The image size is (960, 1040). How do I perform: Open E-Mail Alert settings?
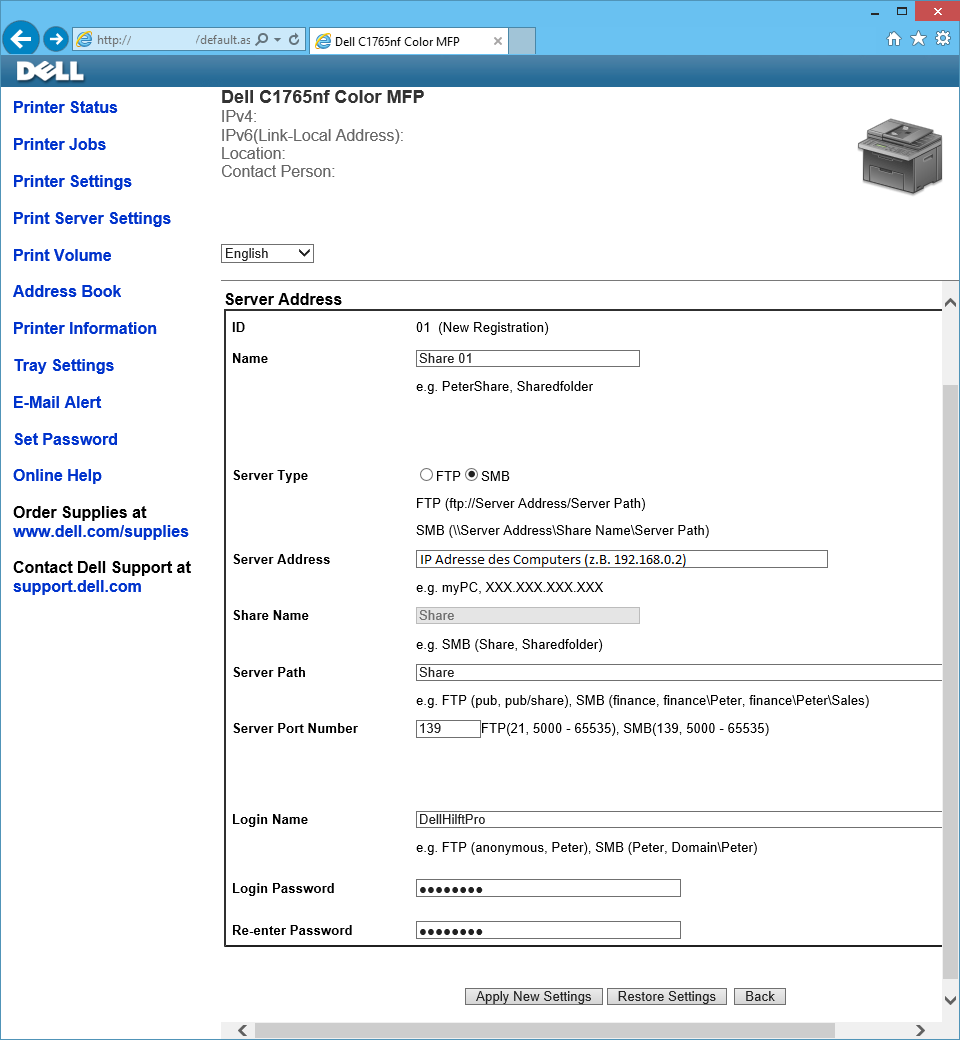pos(57,403)
